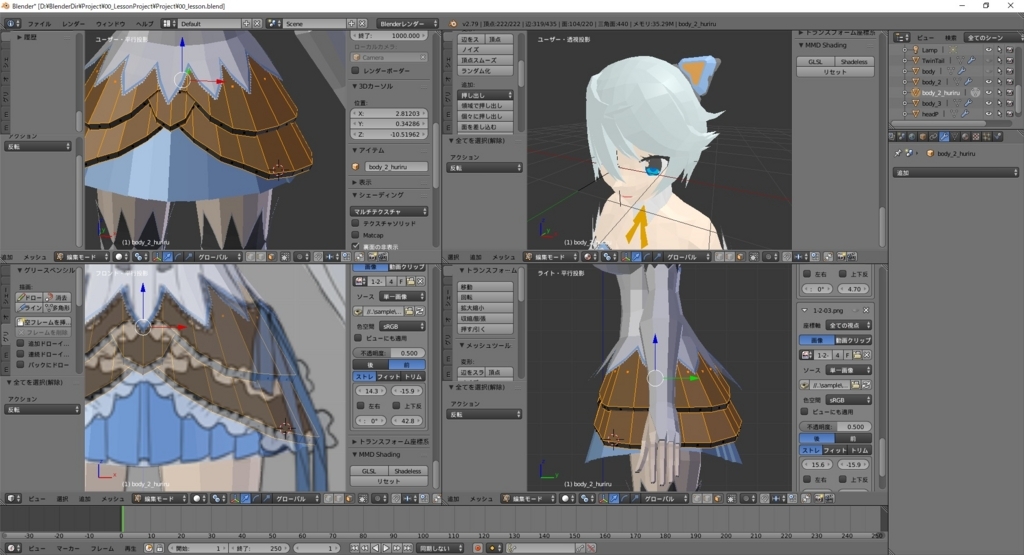Open the Blenderレンダー engine dropdown

click(x=408, y=24)
